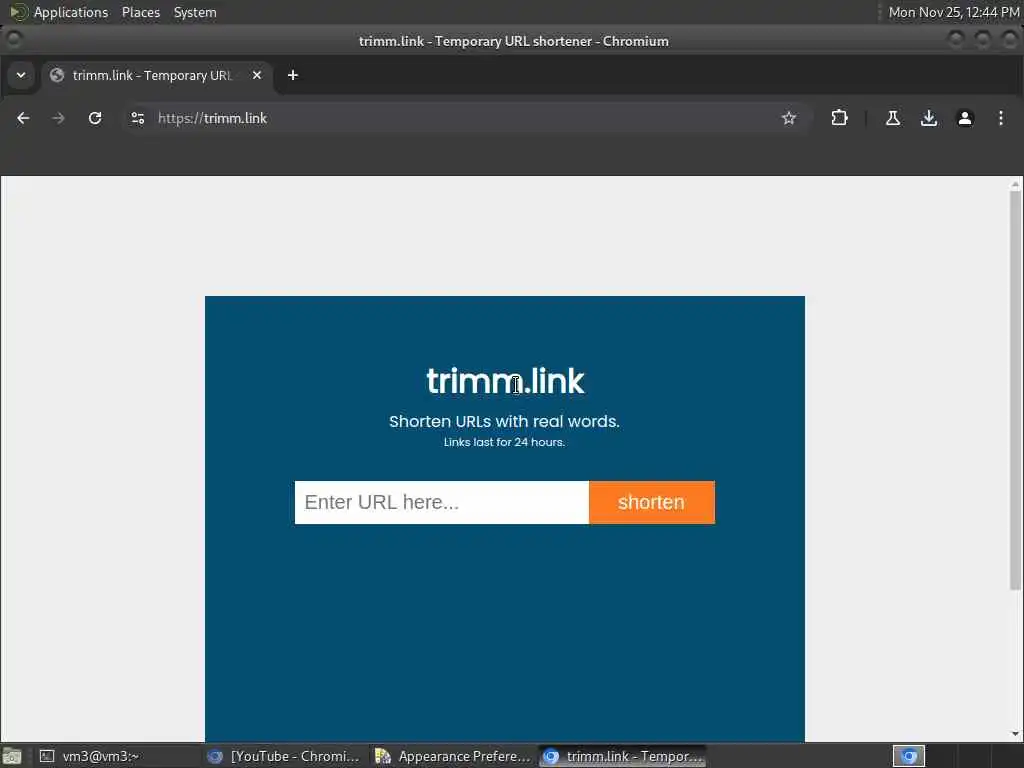This screenshot has width=1024, height=768.
Task: Switch to YouTube Chromium taskbar window
Action: pos(284,756)
